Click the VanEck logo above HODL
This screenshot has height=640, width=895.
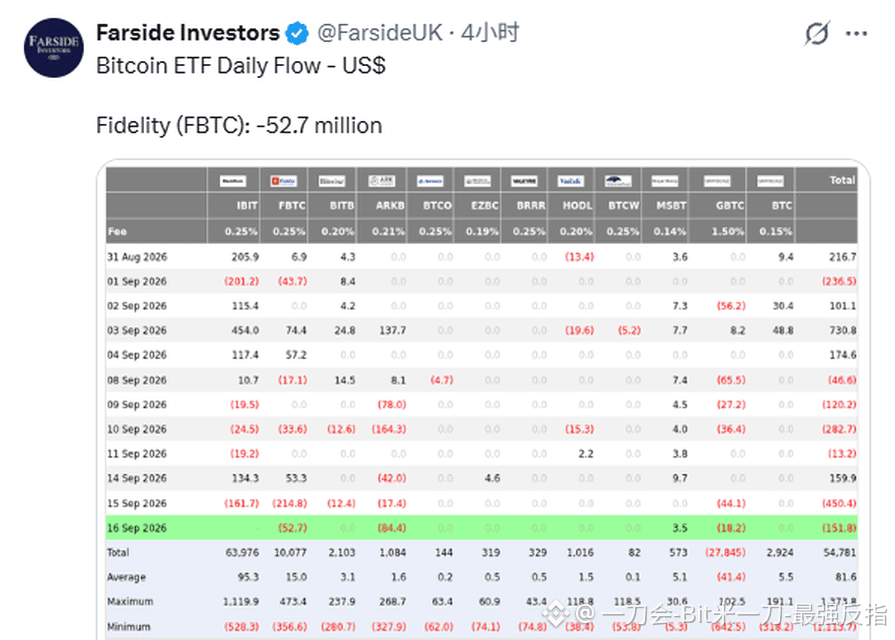[x=570, y=181]
